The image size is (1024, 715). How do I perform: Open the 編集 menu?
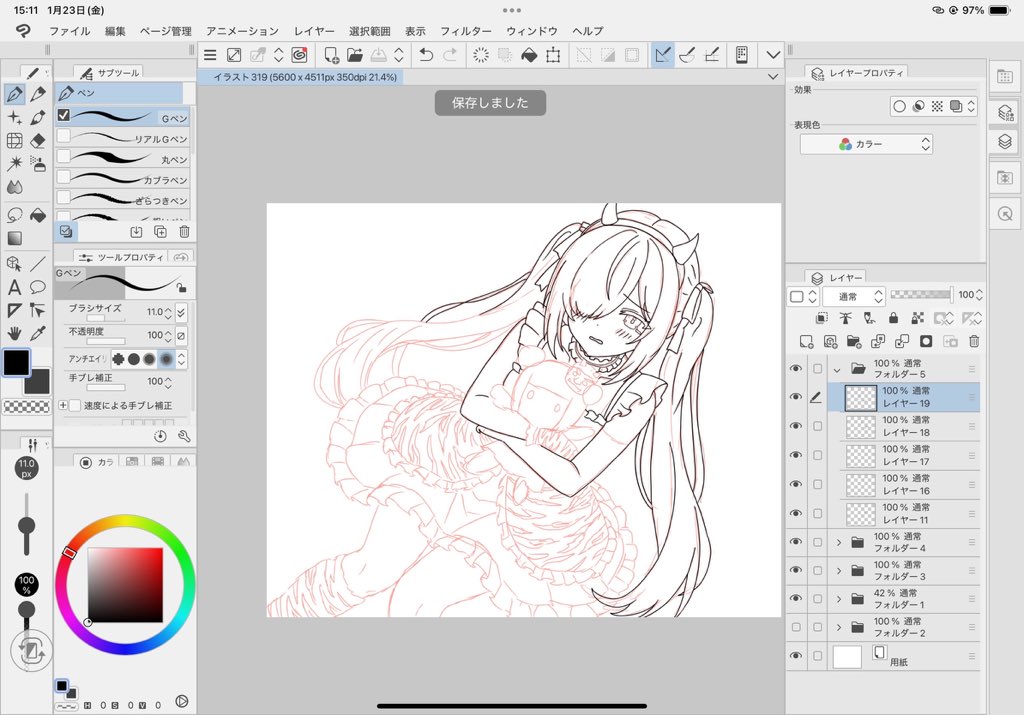point(115,31)
